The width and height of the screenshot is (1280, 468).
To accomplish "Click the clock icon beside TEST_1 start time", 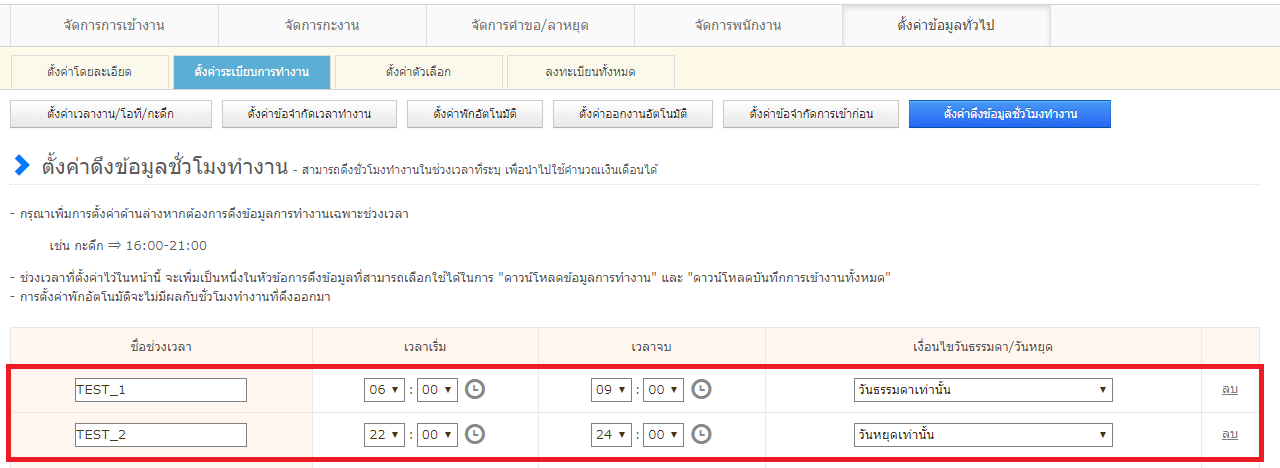I will click(475, 389).
